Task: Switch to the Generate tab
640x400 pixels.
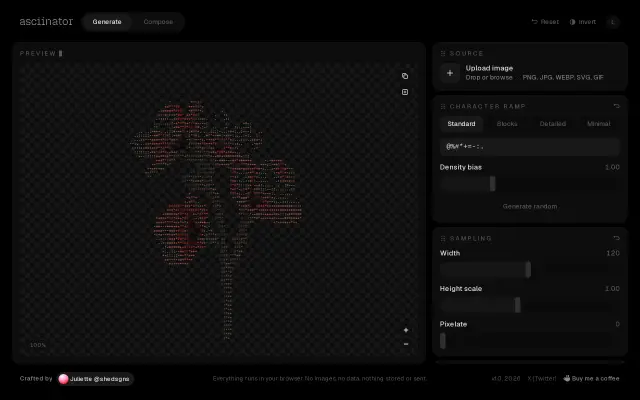Action: click(x=107, y=22)
